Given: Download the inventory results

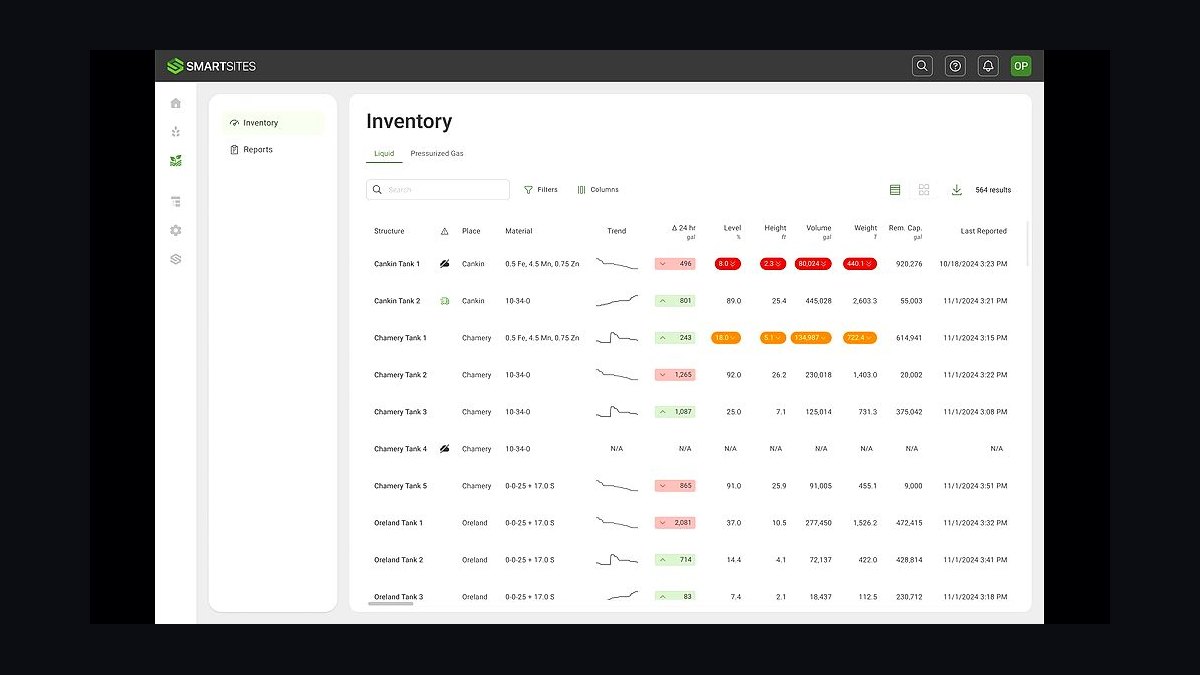Looking at the screenshot, I should pos(956,190).
